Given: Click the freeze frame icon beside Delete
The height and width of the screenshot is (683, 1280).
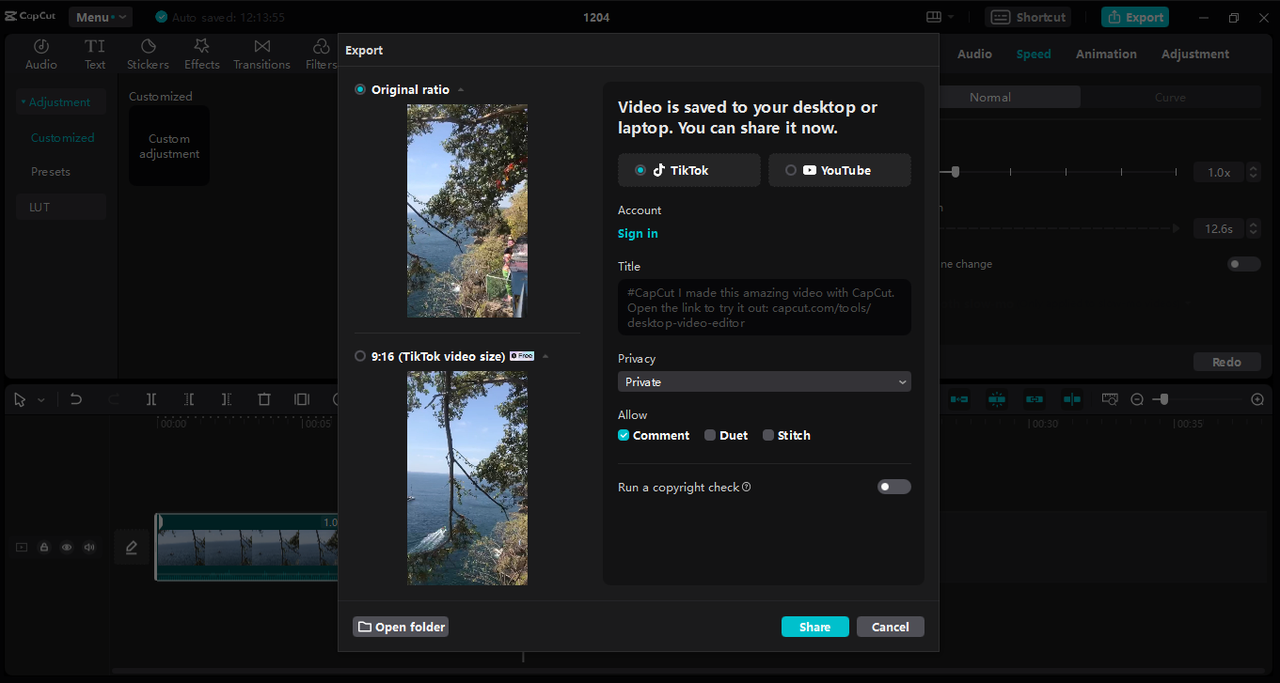Looking at the screenshot, I should (x=302, y=399).
